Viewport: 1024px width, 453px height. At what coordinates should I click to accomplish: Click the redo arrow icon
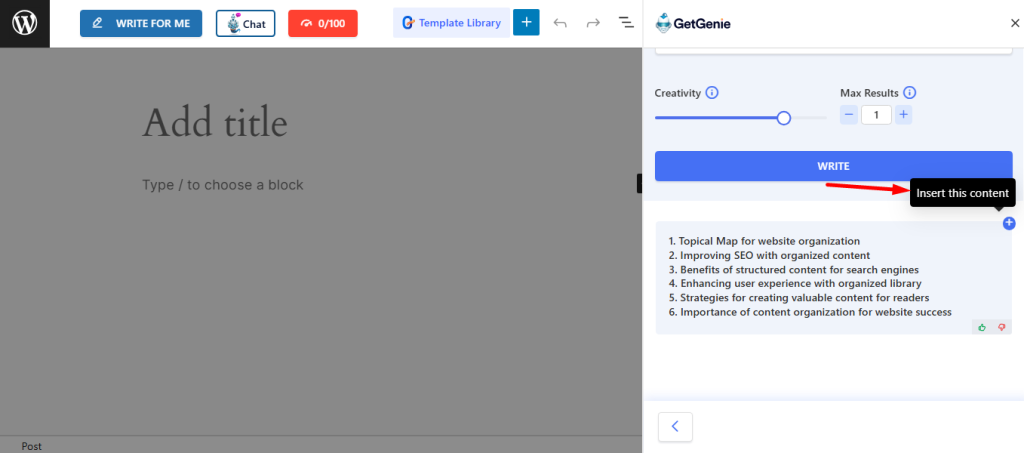point(593,23)
